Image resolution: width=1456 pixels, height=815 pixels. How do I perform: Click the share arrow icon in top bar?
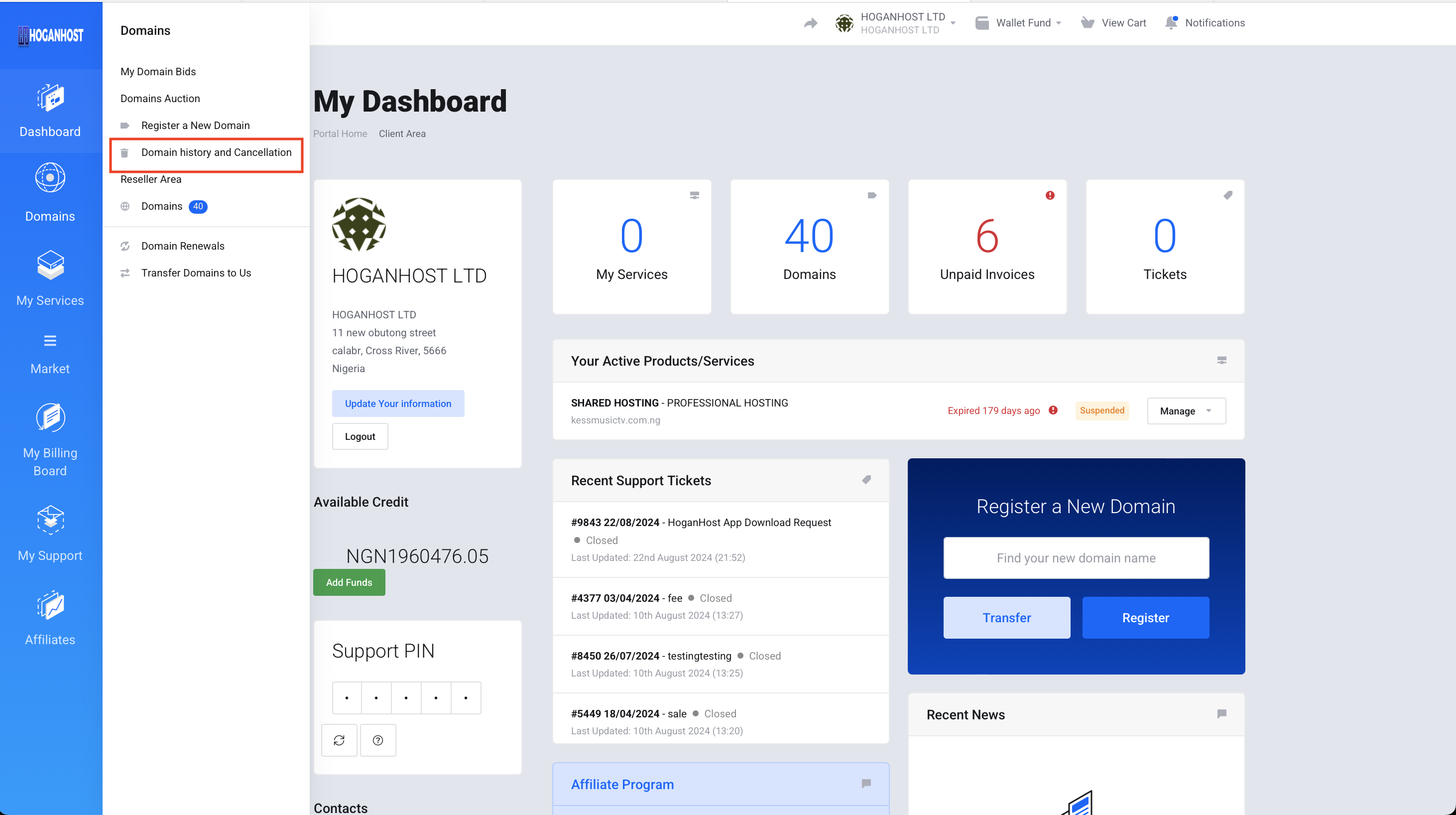tap(811, 22)
